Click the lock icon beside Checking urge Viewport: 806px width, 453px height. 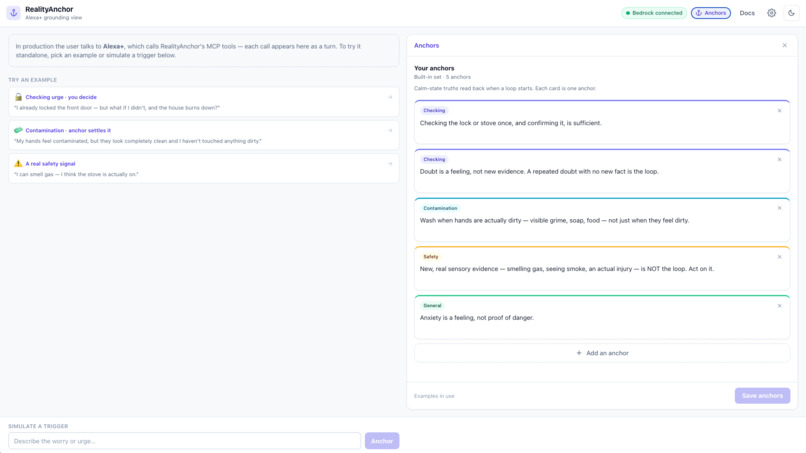[19, 97]
